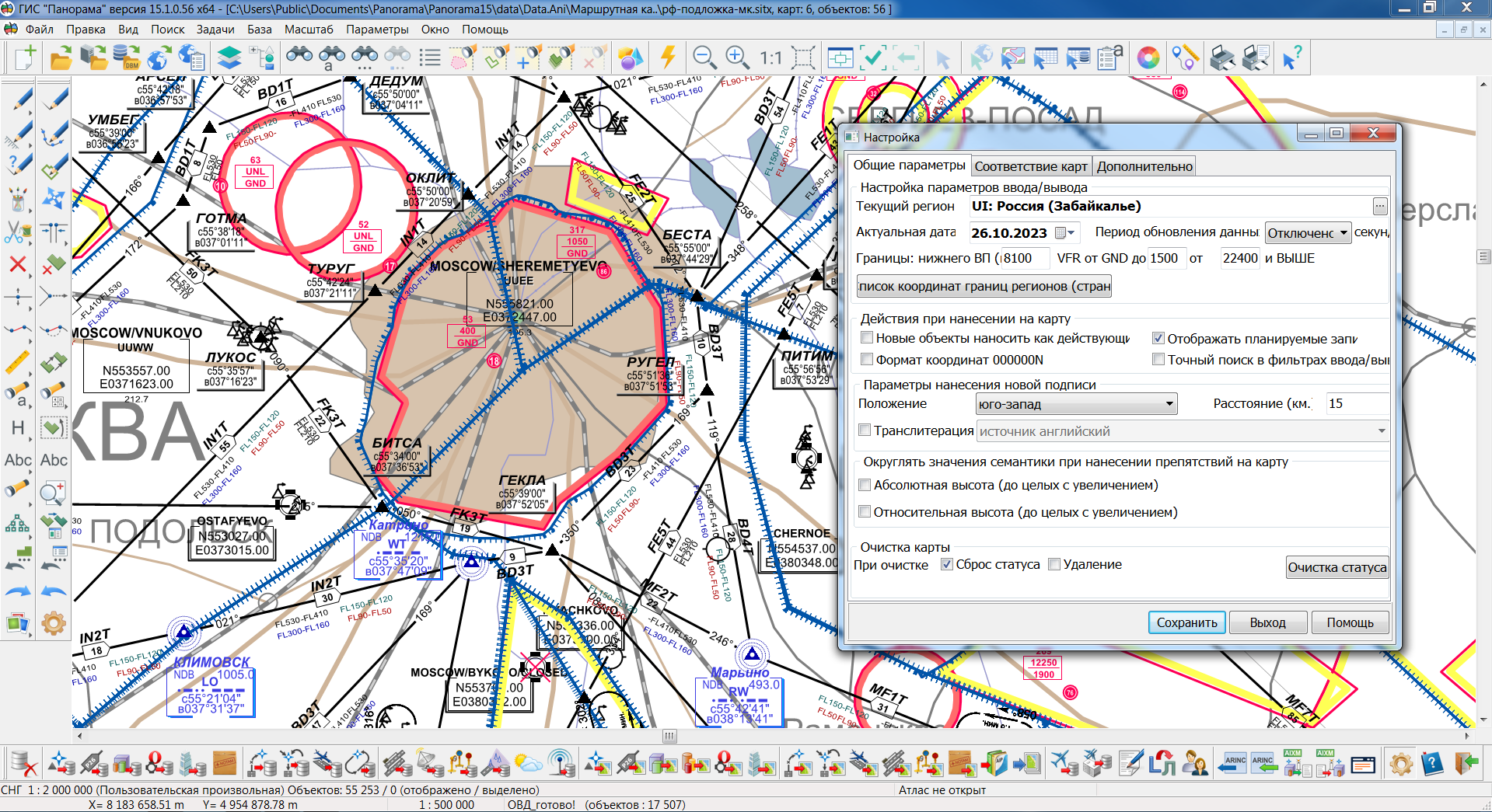Switch to Дополнительно tab
This screenshot has height=812, width=1492.
click(x=1144, y=166)
